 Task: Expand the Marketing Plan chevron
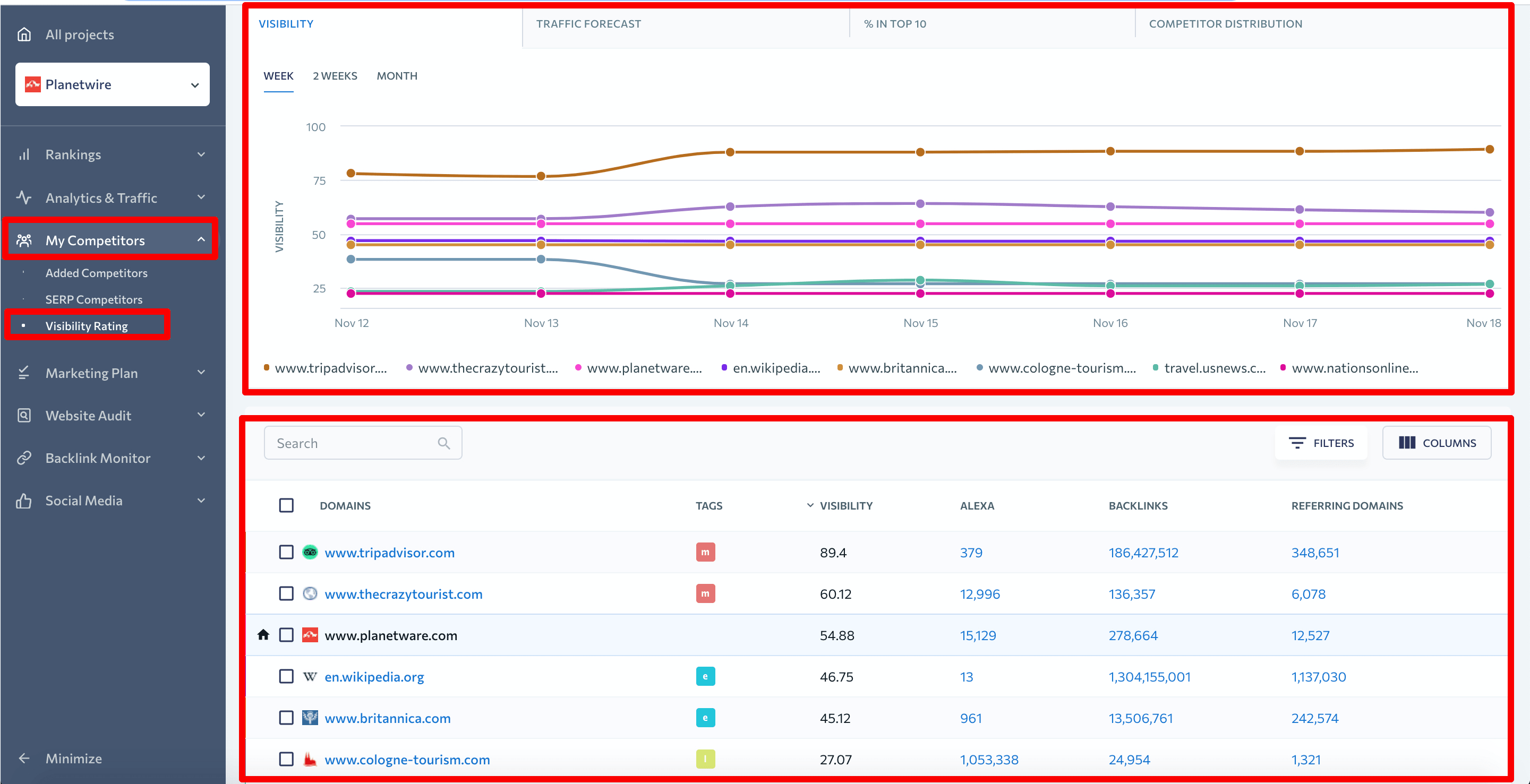tap(201, 373)
